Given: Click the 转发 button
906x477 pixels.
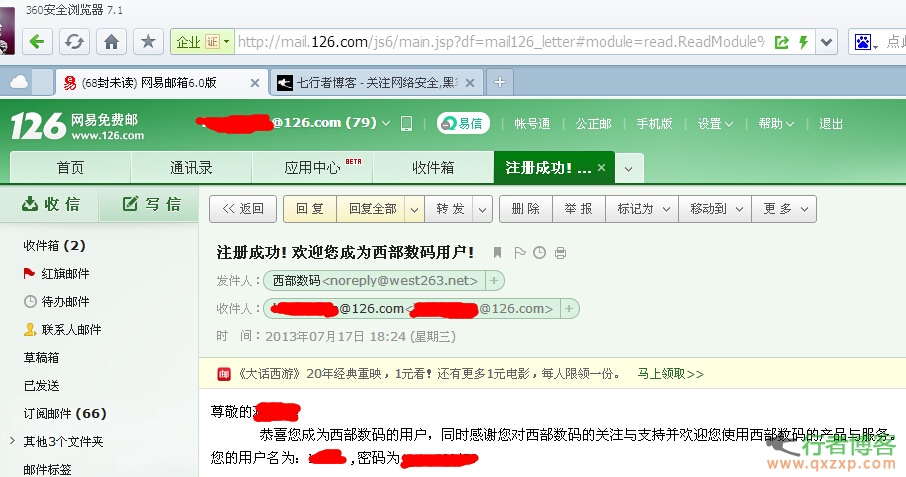Looking at the screenshot, I should pos(450,208).
